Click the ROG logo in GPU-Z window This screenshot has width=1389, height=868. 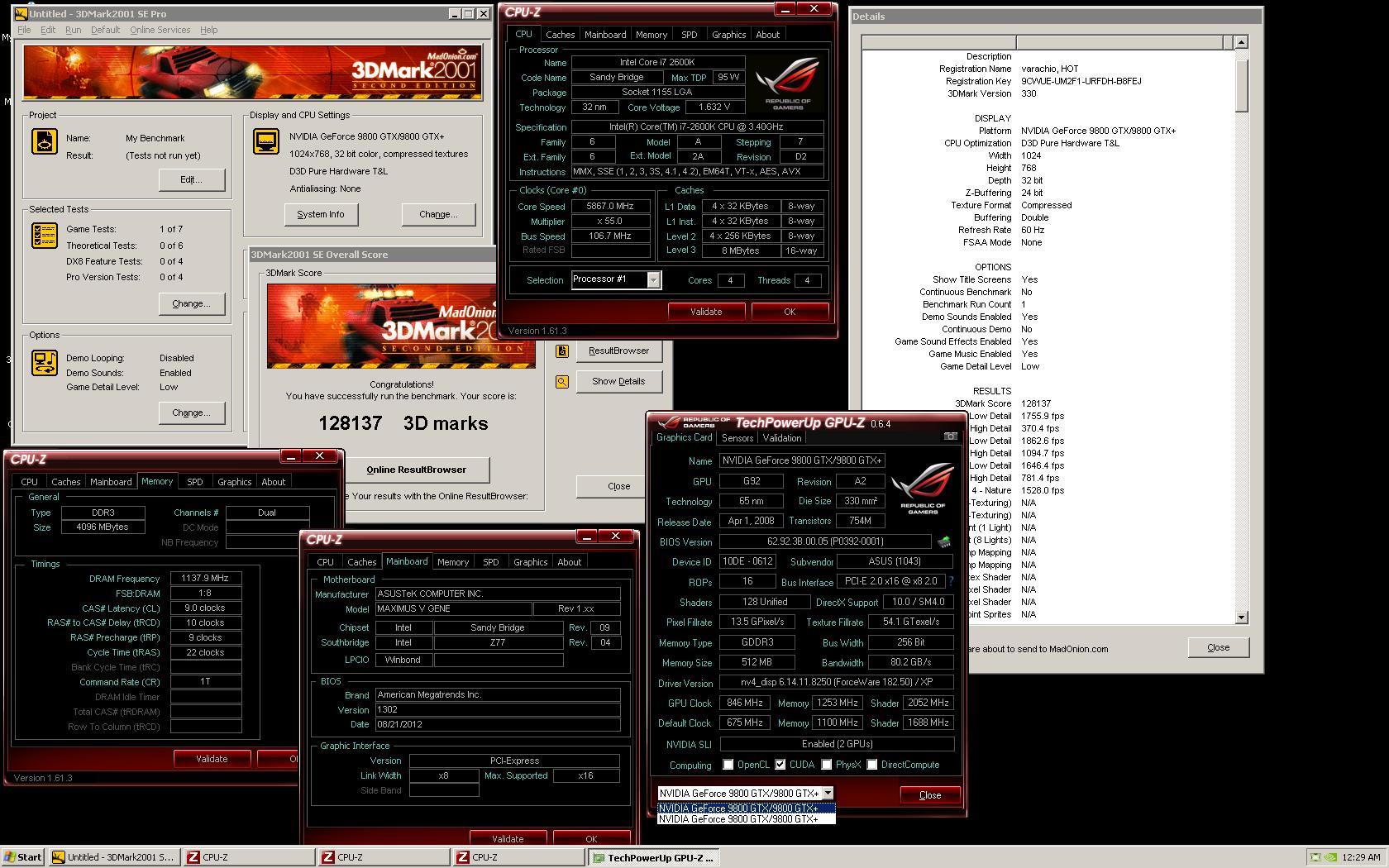coord(923,490)
